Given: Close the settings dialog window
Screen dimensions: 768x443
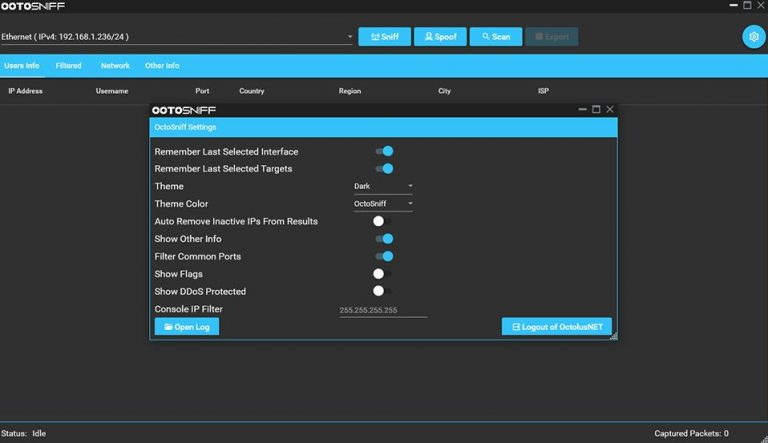Looking at the screenshot, I should point(610,109).
